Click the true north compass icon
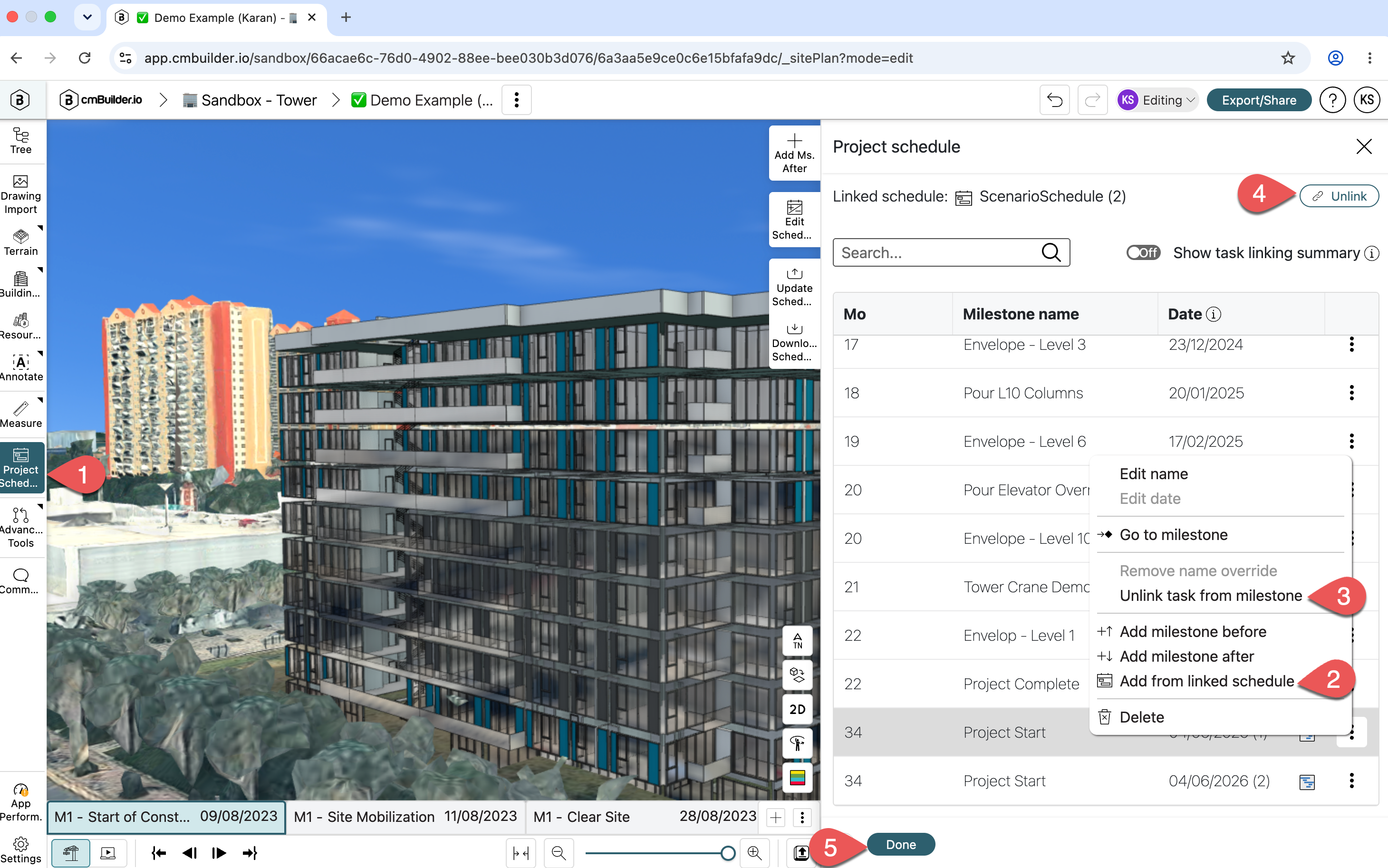The width and height of the screenshot is (1388, 868). point(797,640)
